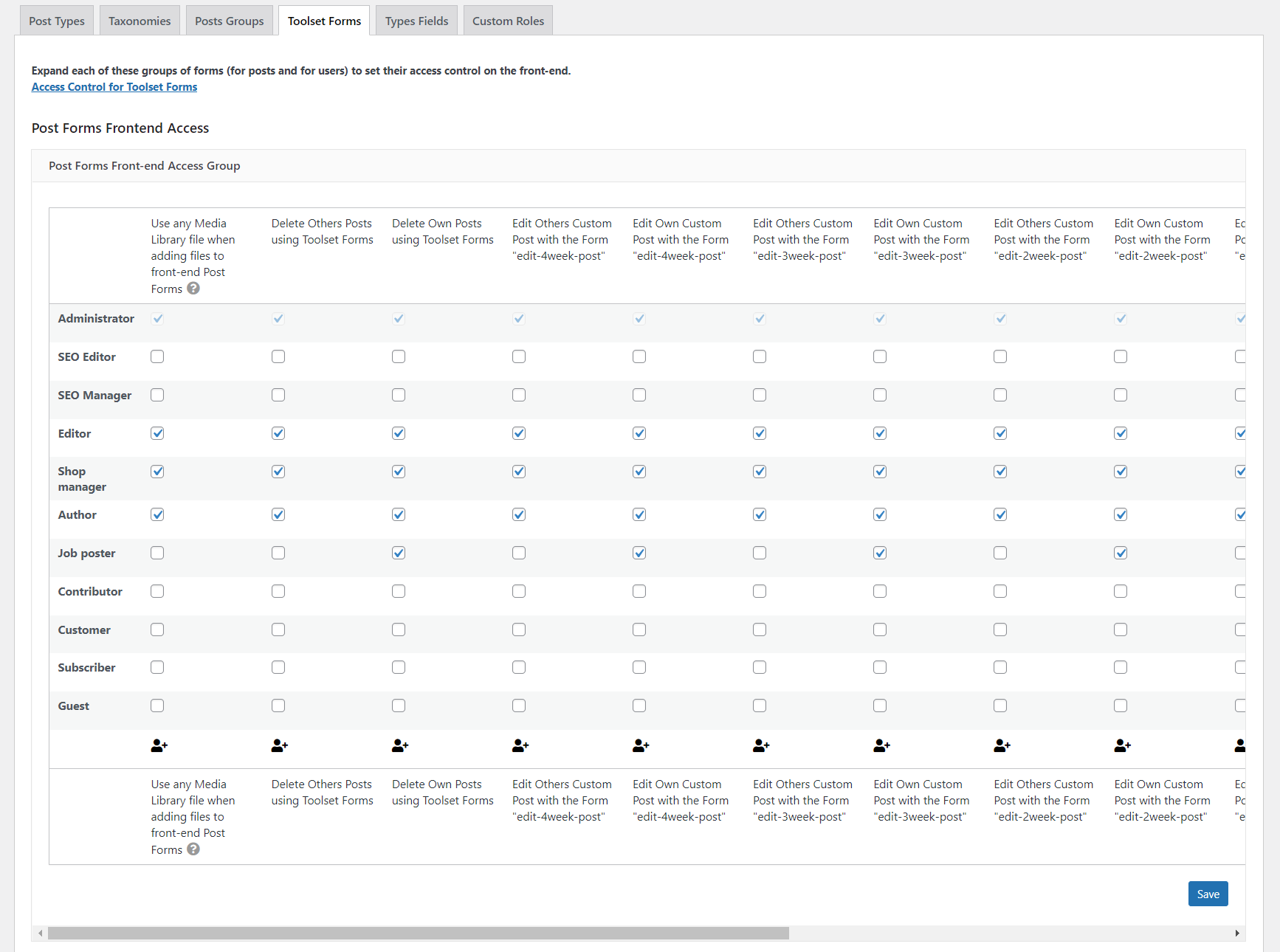Click add-user icon under Delete Own Posts column
This screenshot has height=952, width=1280.
coord(399,746)
